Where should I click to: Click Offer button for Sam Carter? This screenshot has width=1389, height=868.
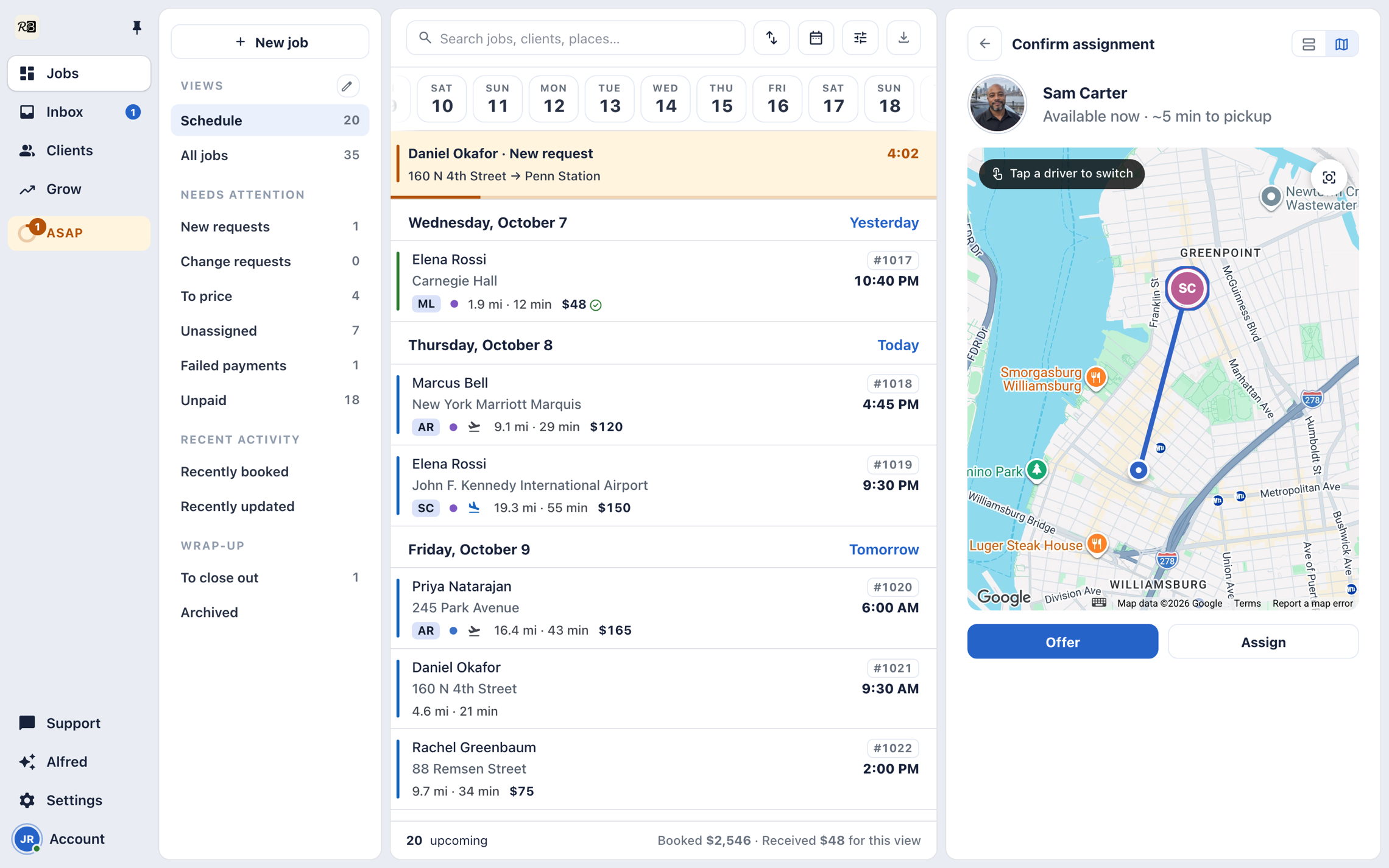tap(1062, 641)
